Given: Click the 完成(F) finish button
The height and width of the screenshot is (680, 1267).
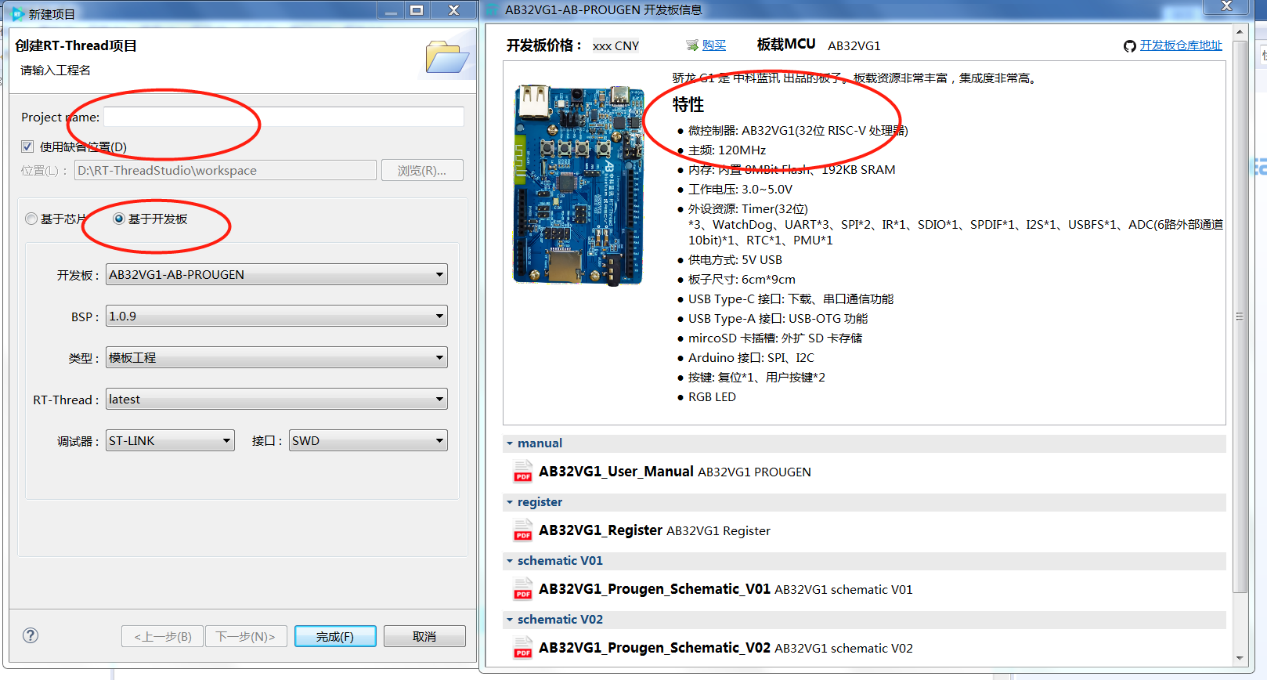Looking at the screenshot, I should click(x=335, y=636).
